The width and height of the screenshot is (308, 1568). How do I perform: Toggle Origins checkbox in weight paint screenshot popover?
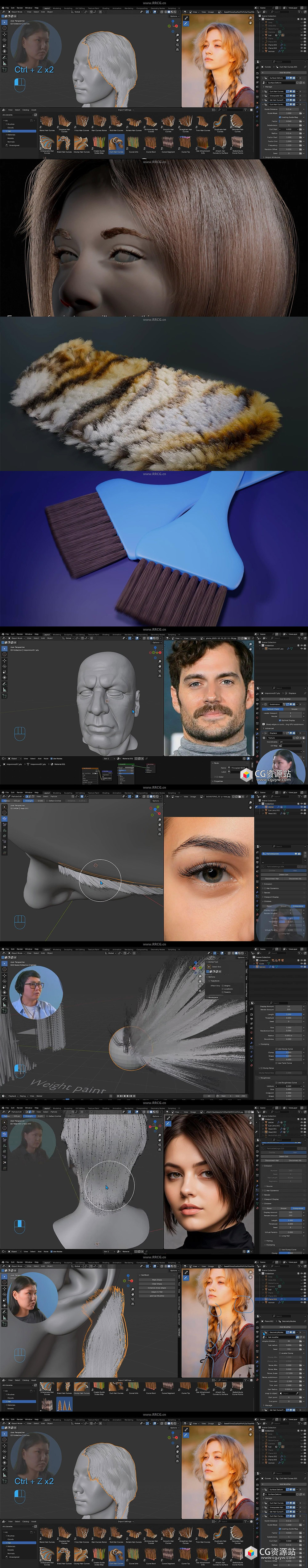[x=223, y=986]
